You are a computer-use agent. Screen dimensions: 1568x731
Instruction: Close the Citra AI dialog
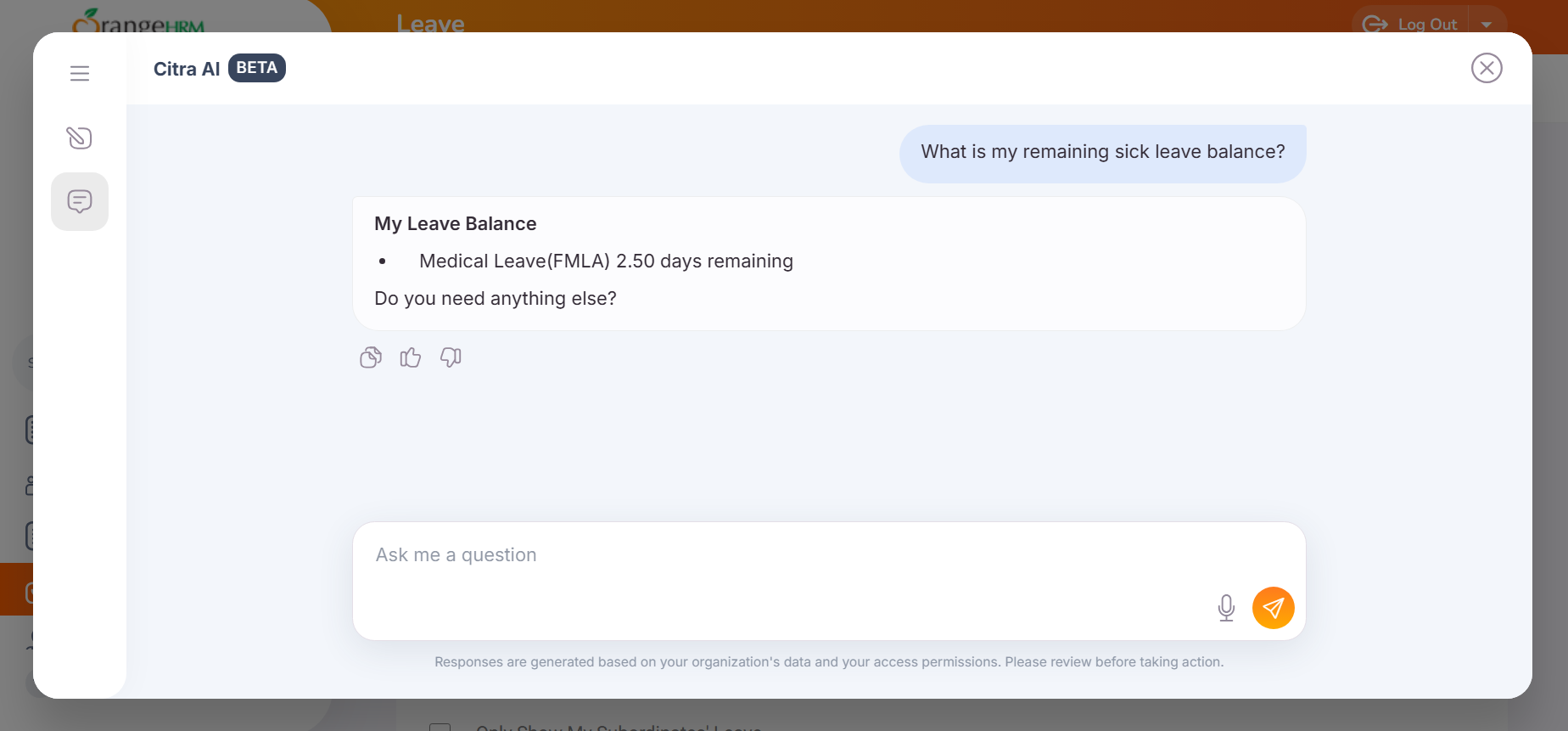(1487, 68)
